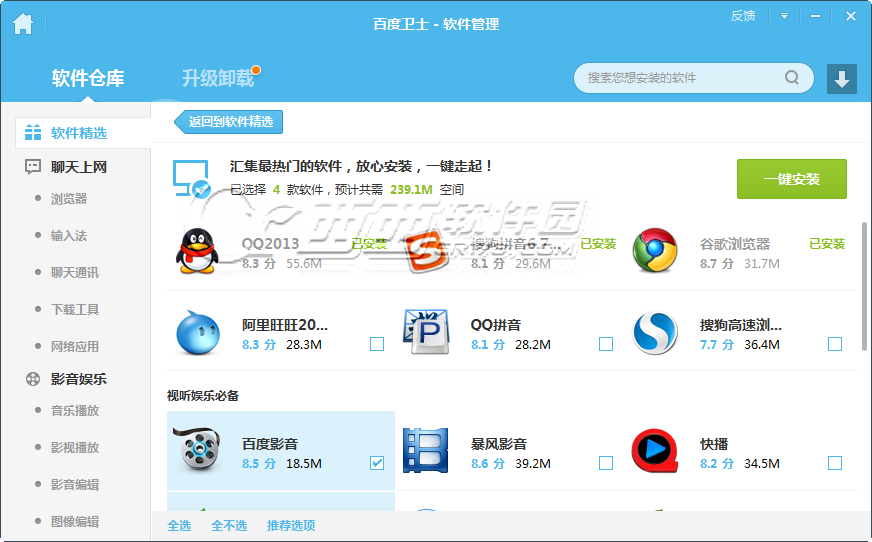Click the 百度影音 title text
This screenshot has width=872, height=542.
pyautogui.click(x=270, y=444)
